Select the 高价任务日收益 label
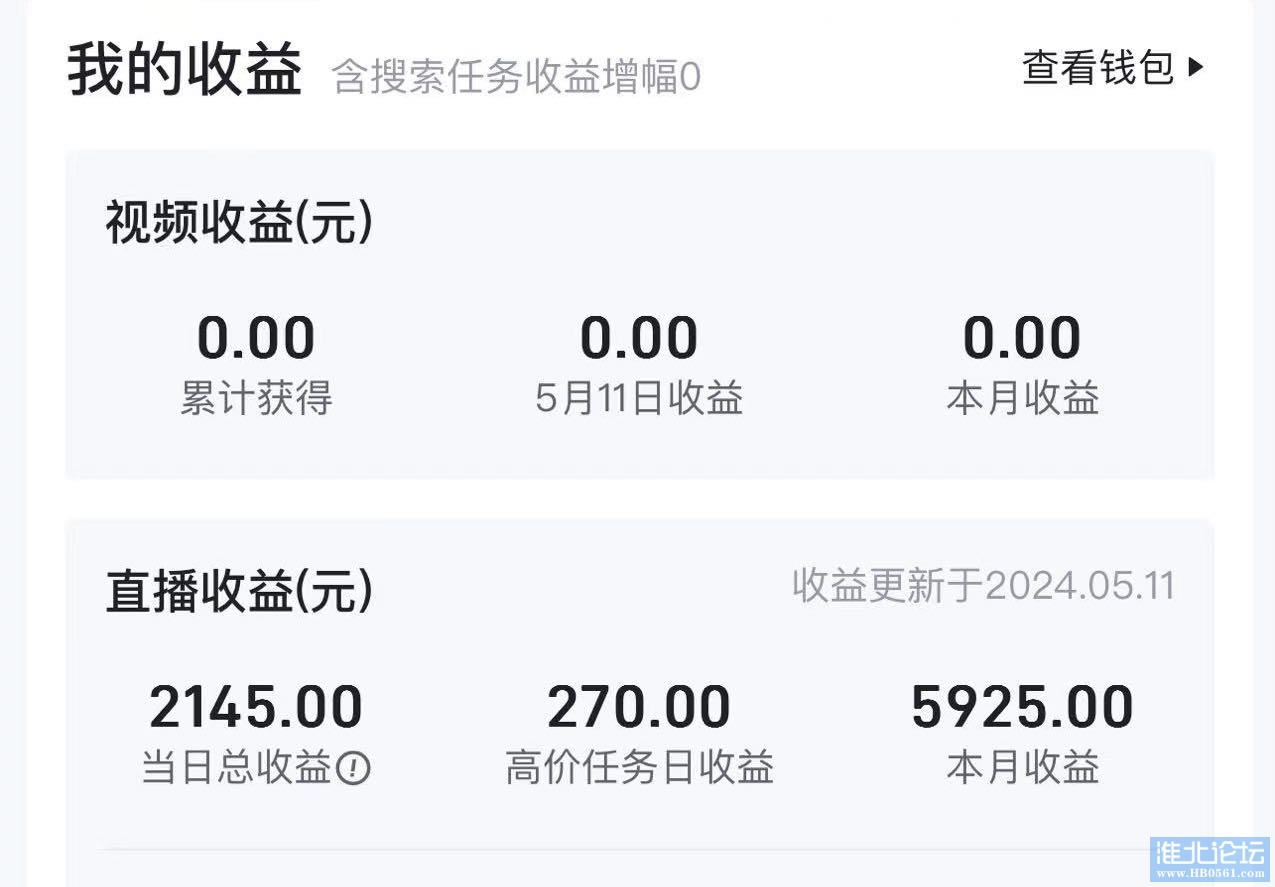Viewport: 1275px width, 887px height. [639, 768]
